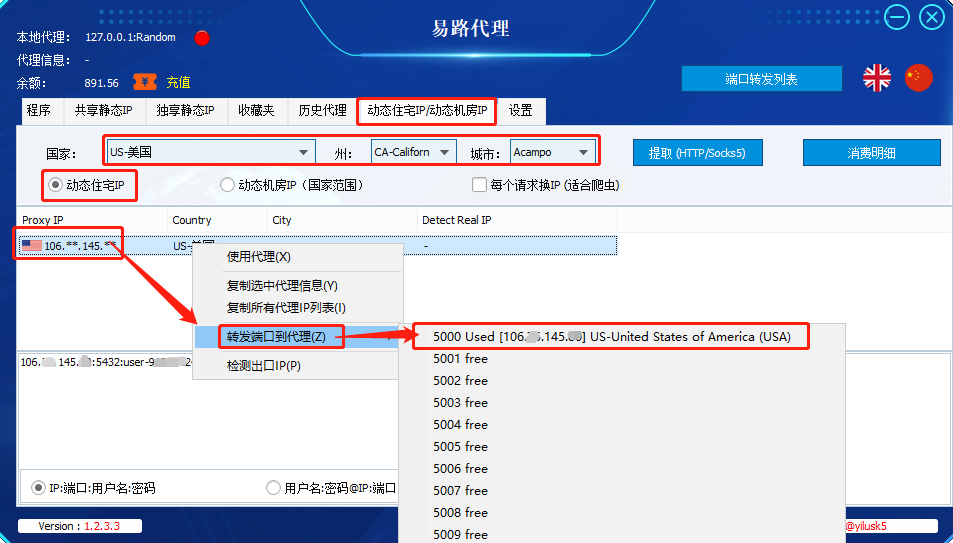Select IP:端口:用户名:密码 format radio
This screenshot has height=543, width=953.
click(38, 488)
